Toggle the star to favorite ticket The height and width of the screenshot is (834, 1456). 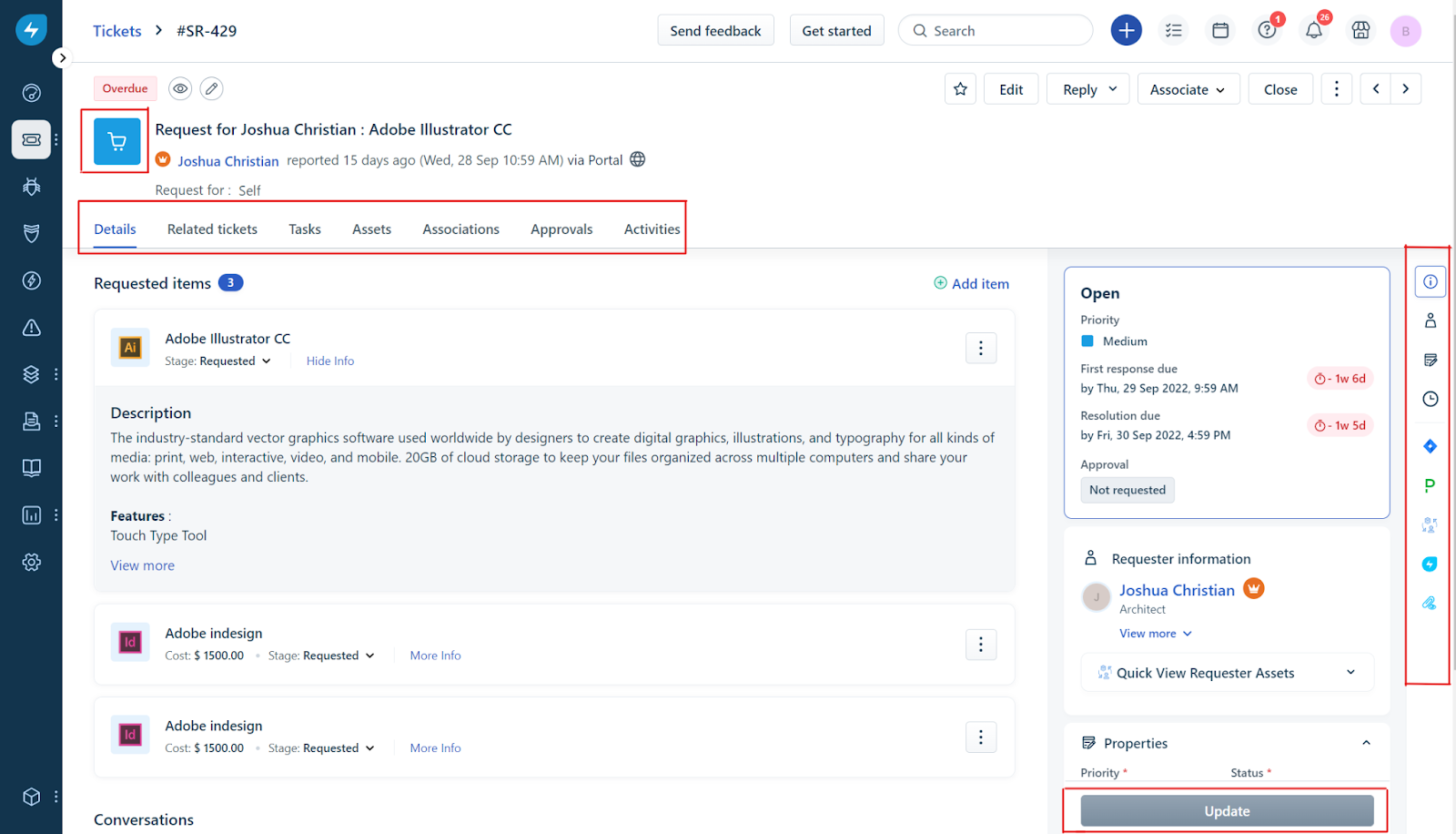(960, 89)
